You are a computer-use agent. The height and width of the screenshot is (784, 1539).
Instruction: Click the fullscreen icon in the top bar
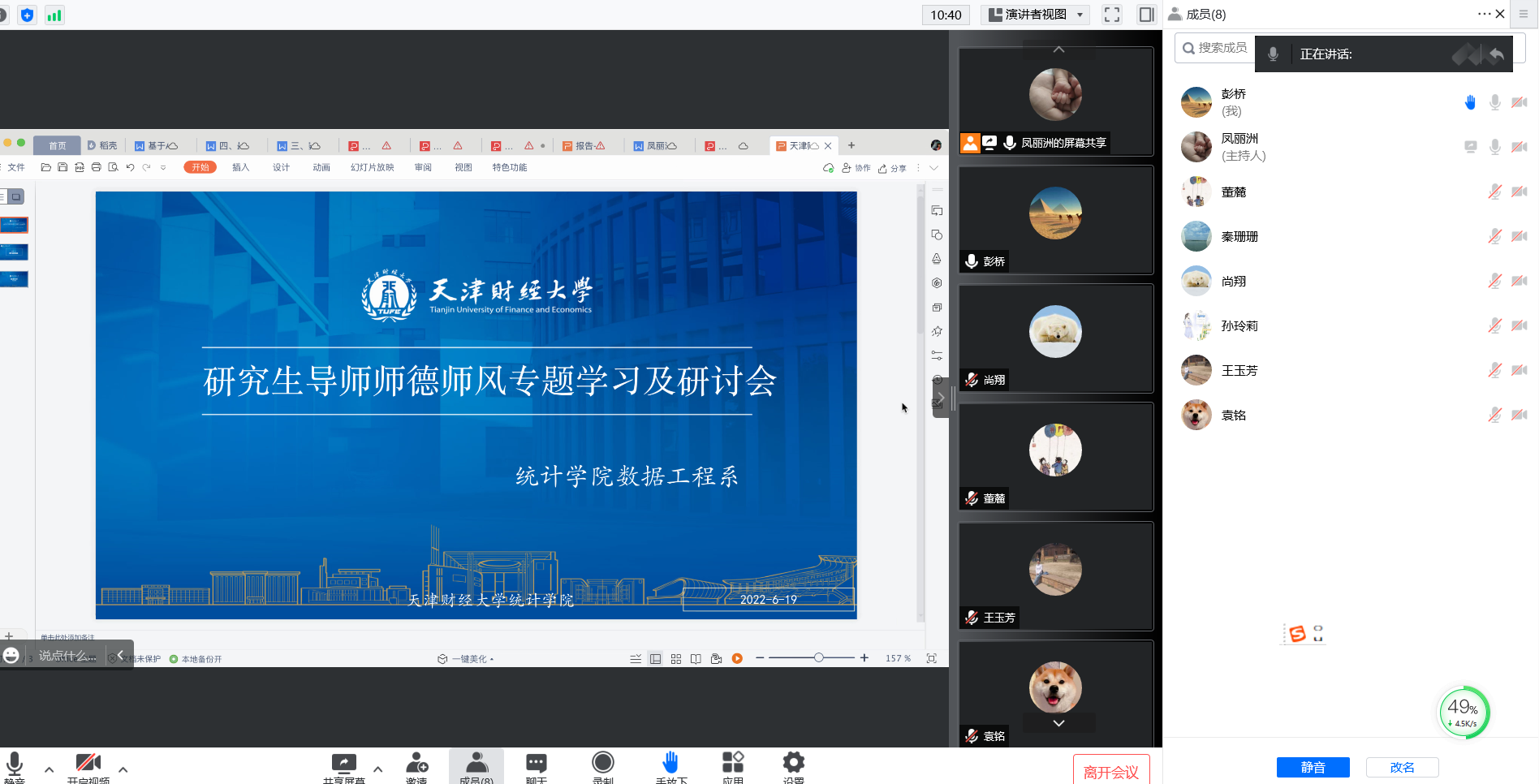pos(1112,15)
